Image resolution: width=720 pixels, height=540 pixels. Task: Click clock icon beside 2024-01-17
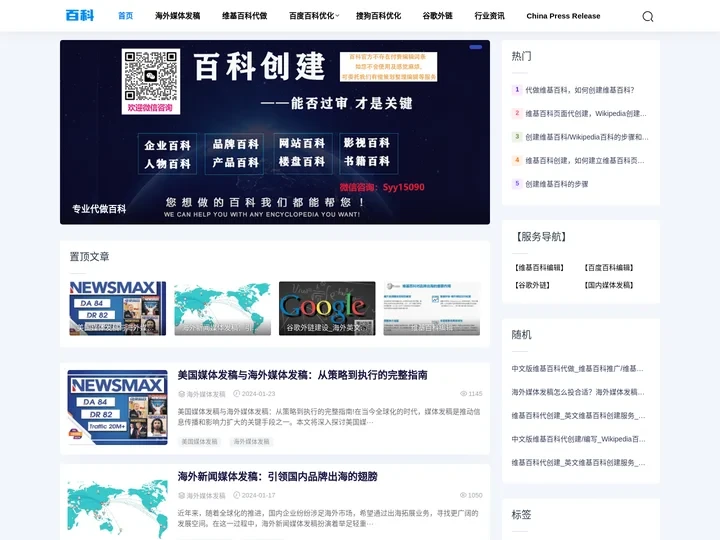tap(236, 495)
